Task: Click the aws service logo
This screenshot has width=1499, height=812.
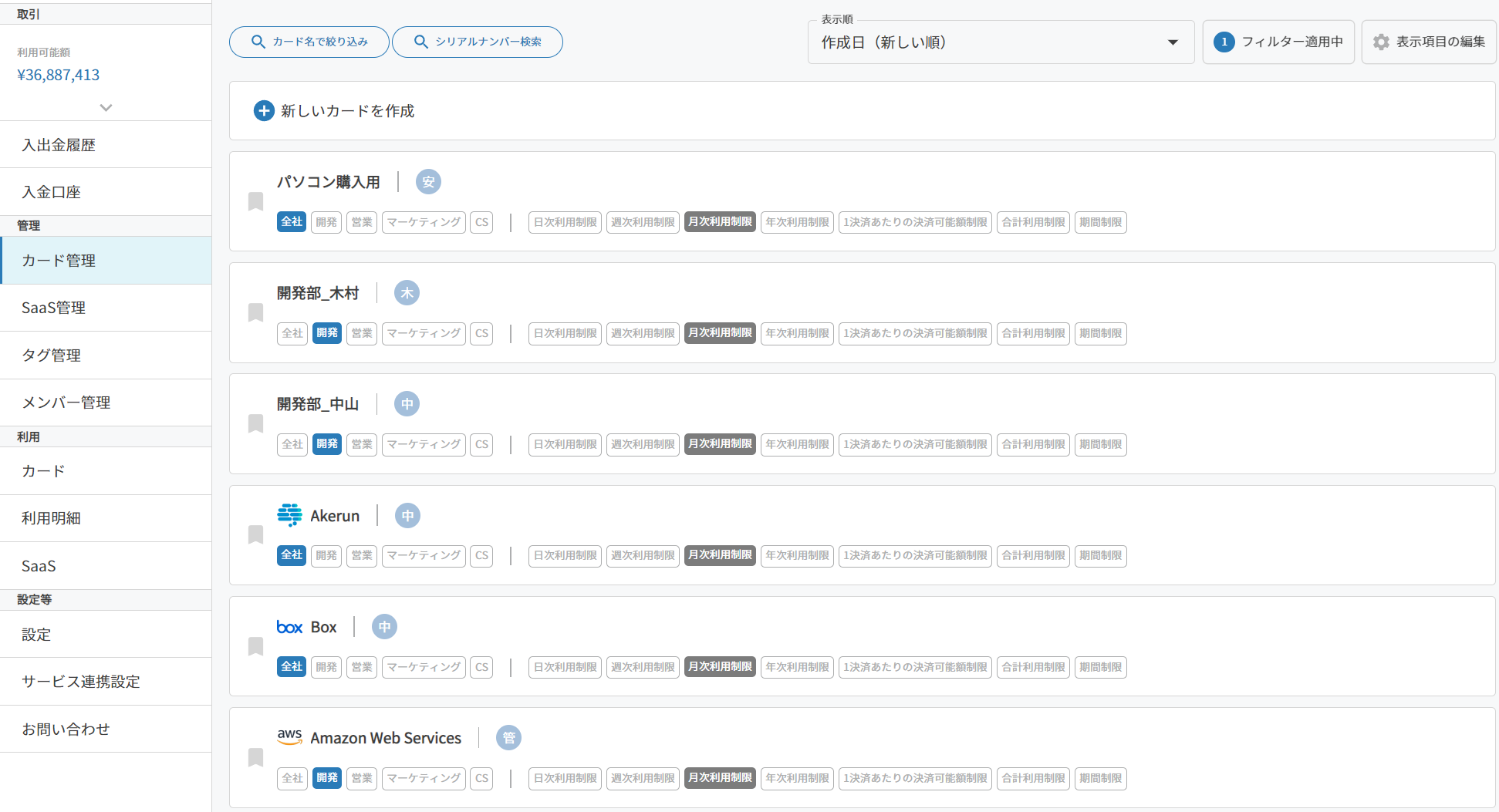Action: coord(289,737)
